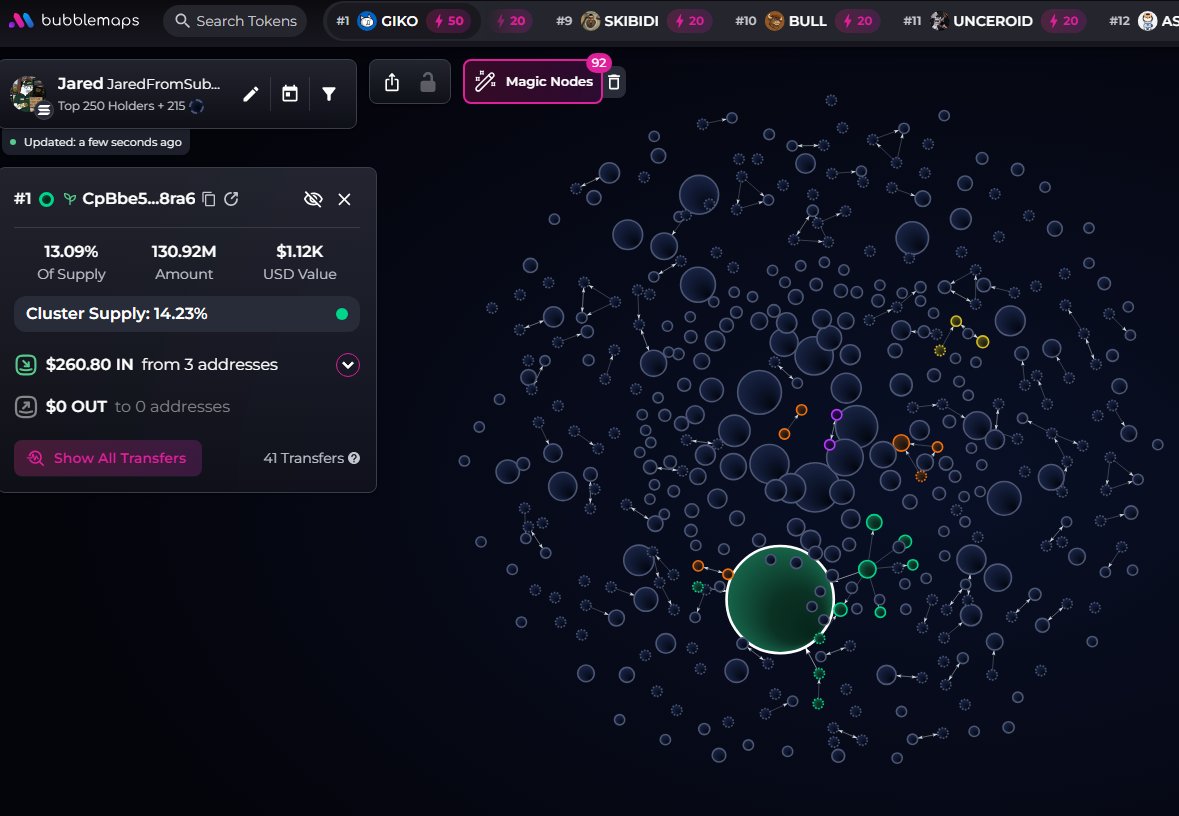
Task: Select the GIKO trending token
Action: coord(401,21)
